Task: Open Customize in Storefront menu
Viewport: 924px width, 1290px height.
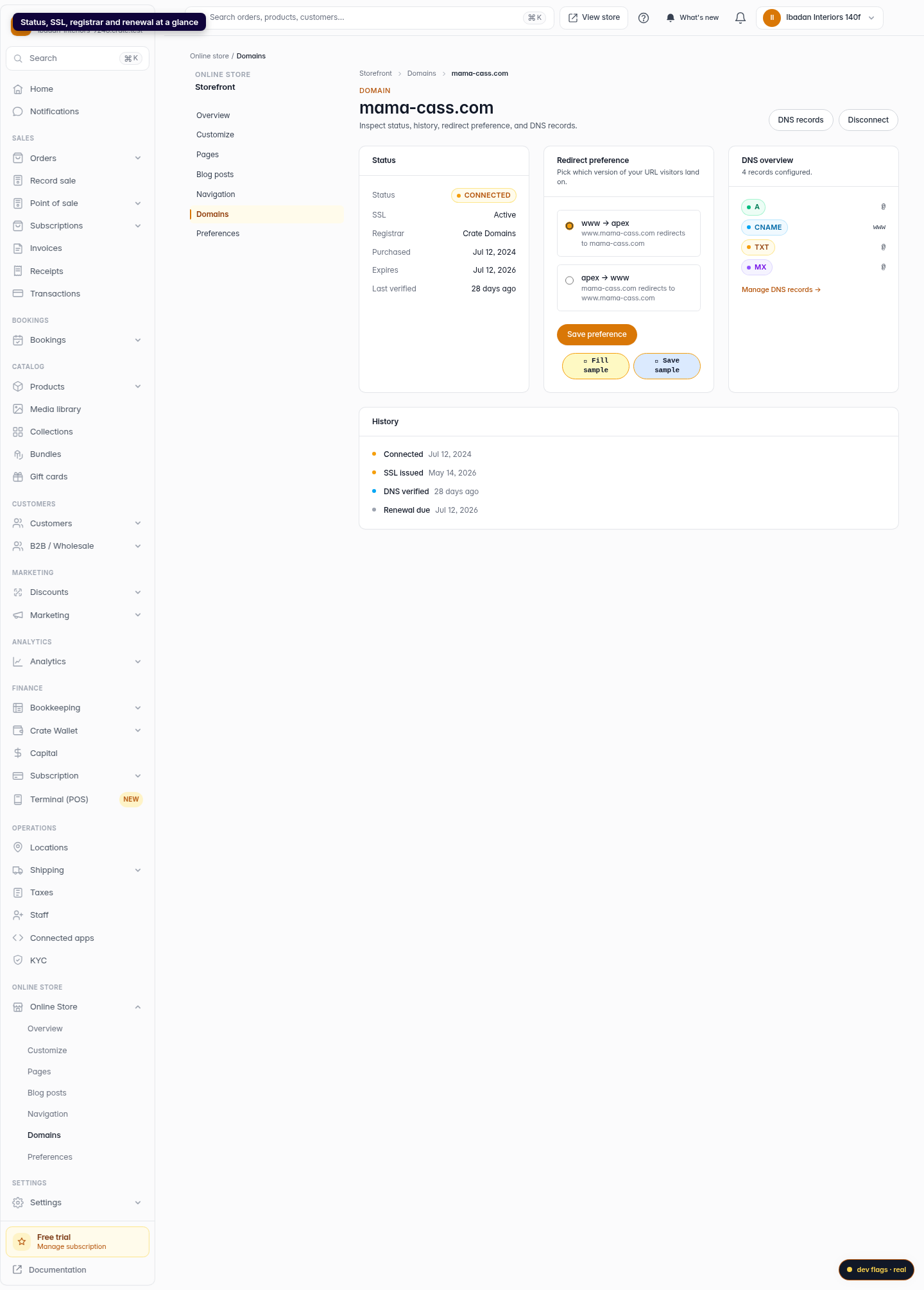Action: click(266, 135)
